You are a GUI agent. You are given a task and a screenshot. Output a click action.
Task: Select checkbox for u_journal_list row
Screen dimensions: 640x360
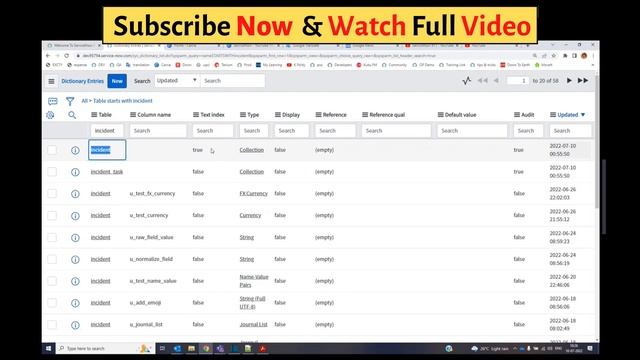click(52, 324)
